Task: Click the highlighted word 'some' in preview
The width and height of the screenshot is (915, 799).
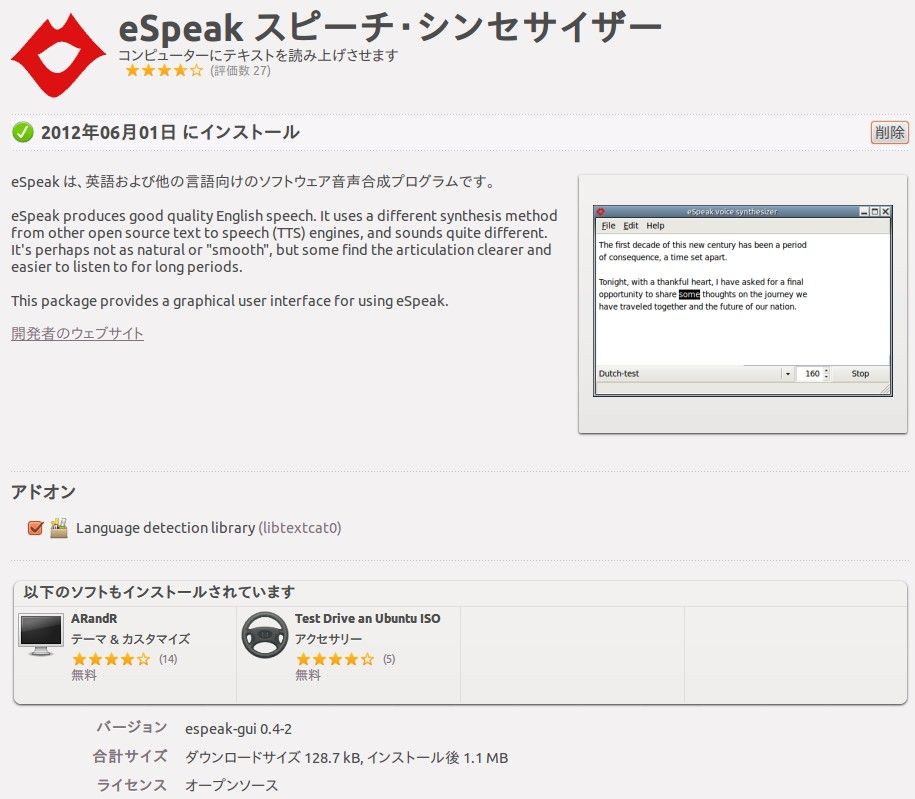Action: 689,295
